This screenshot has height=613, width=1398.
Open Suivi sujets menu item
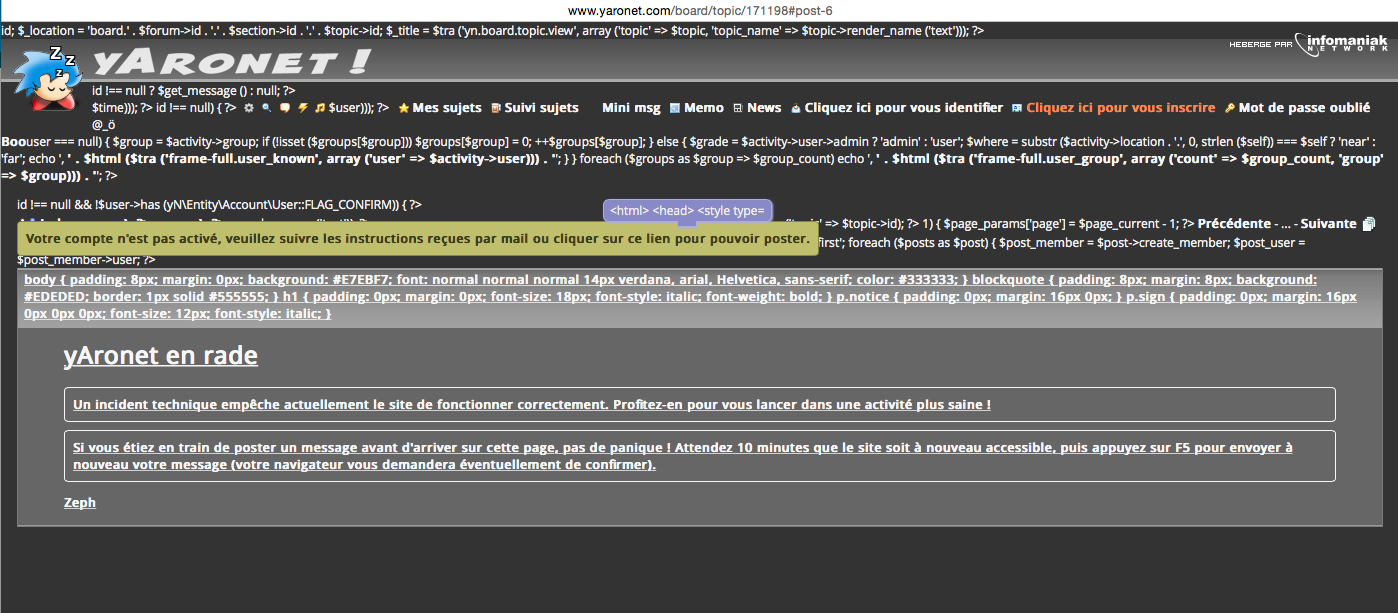541,108
